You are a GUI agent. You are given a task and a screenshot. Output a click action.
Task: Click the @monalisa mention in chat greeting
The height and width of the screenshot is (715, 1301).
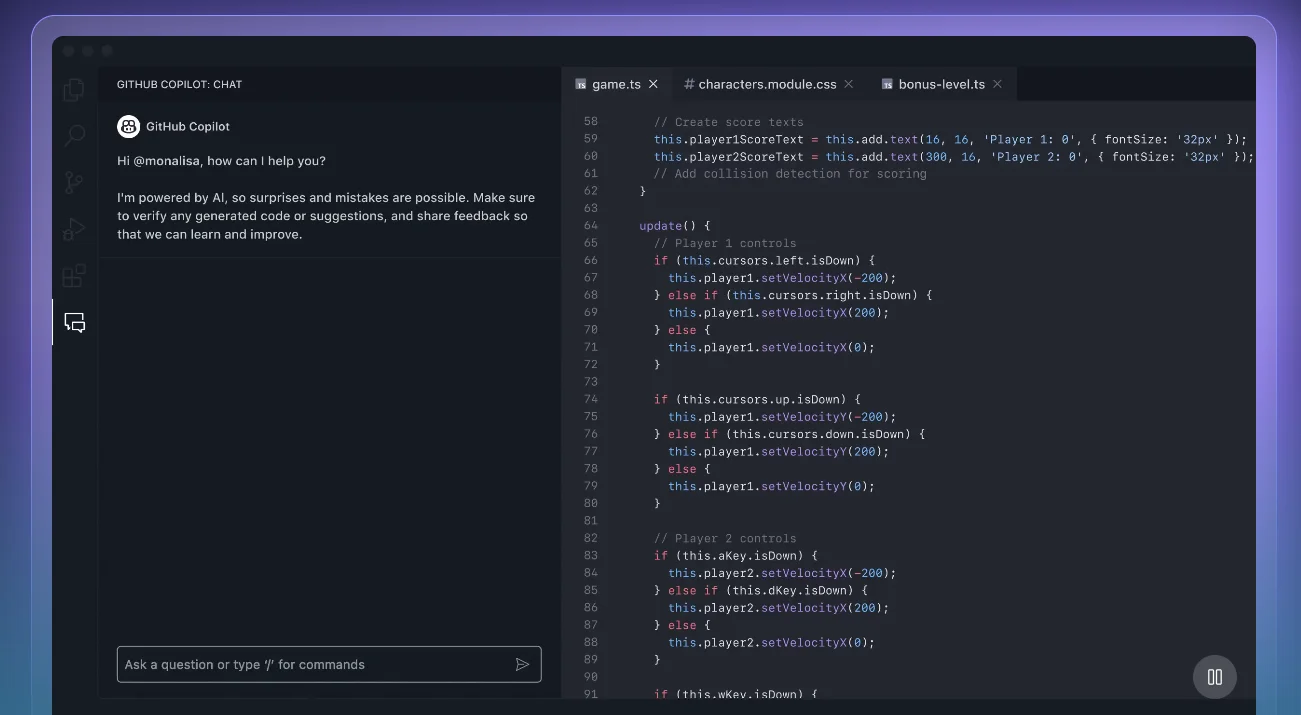[x=166, y=161]
